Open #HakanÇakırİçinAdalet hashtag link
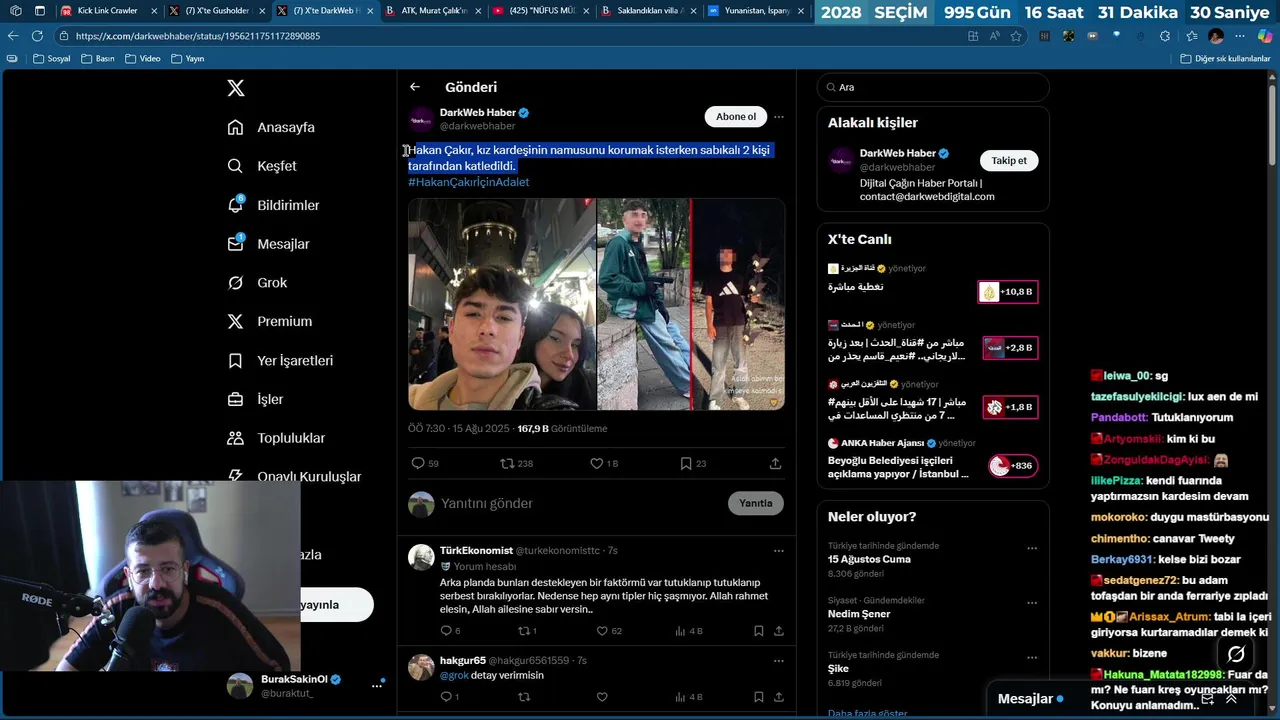The height and width of the screenshot is (720, 1280). point(469,182)
